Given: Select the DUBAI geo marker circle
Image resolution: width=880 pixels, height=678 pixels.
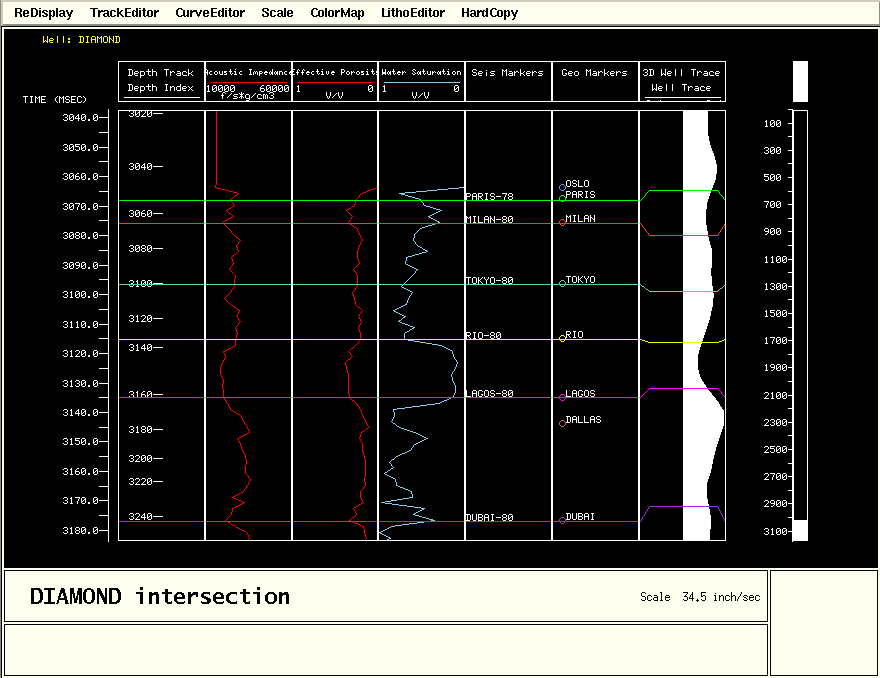Looking at the screenshot, I should click(x=562, y=520).
